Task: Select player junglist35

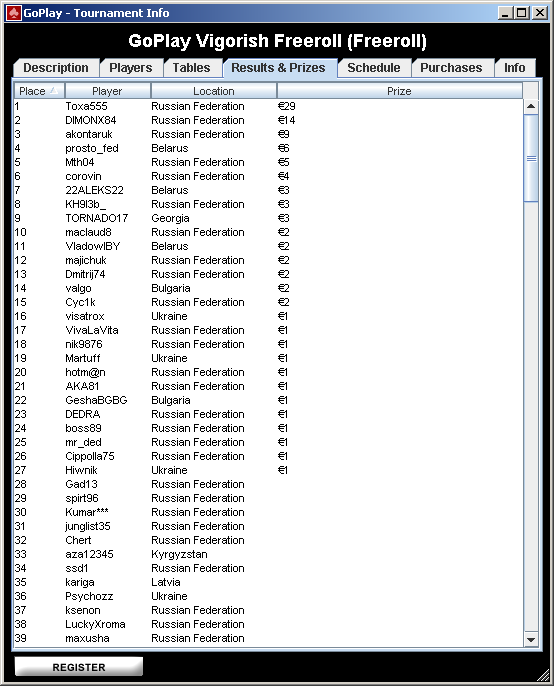Action: pyautogui.click(x=88, y=526)
